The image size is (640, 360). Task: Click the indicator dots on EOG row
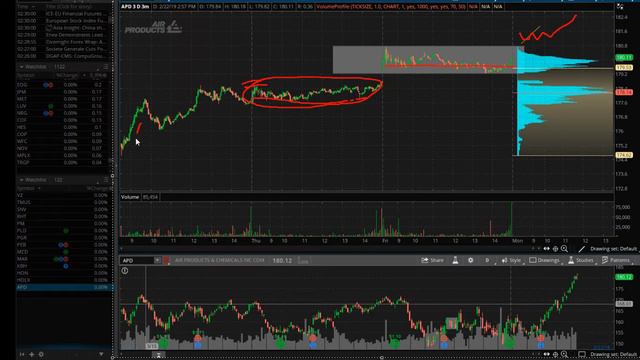(48, 85)
